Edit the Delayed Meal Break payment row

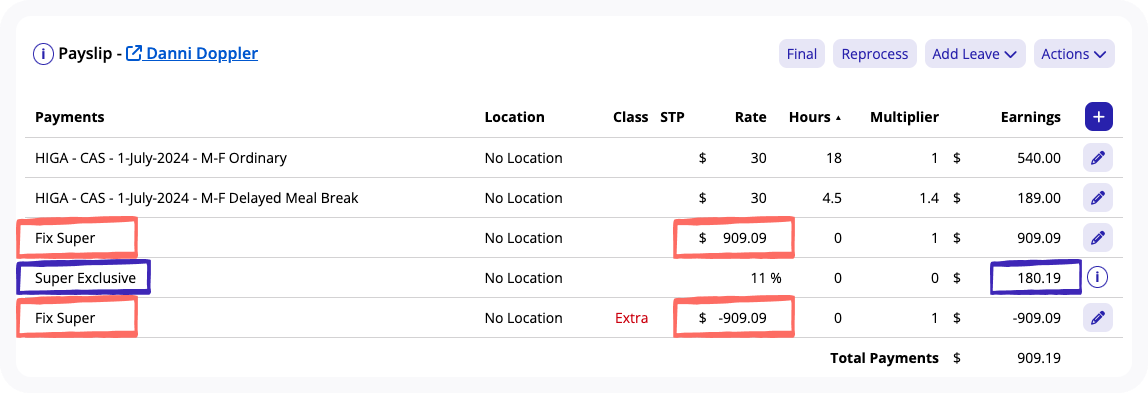click(x=1097, y=198)
